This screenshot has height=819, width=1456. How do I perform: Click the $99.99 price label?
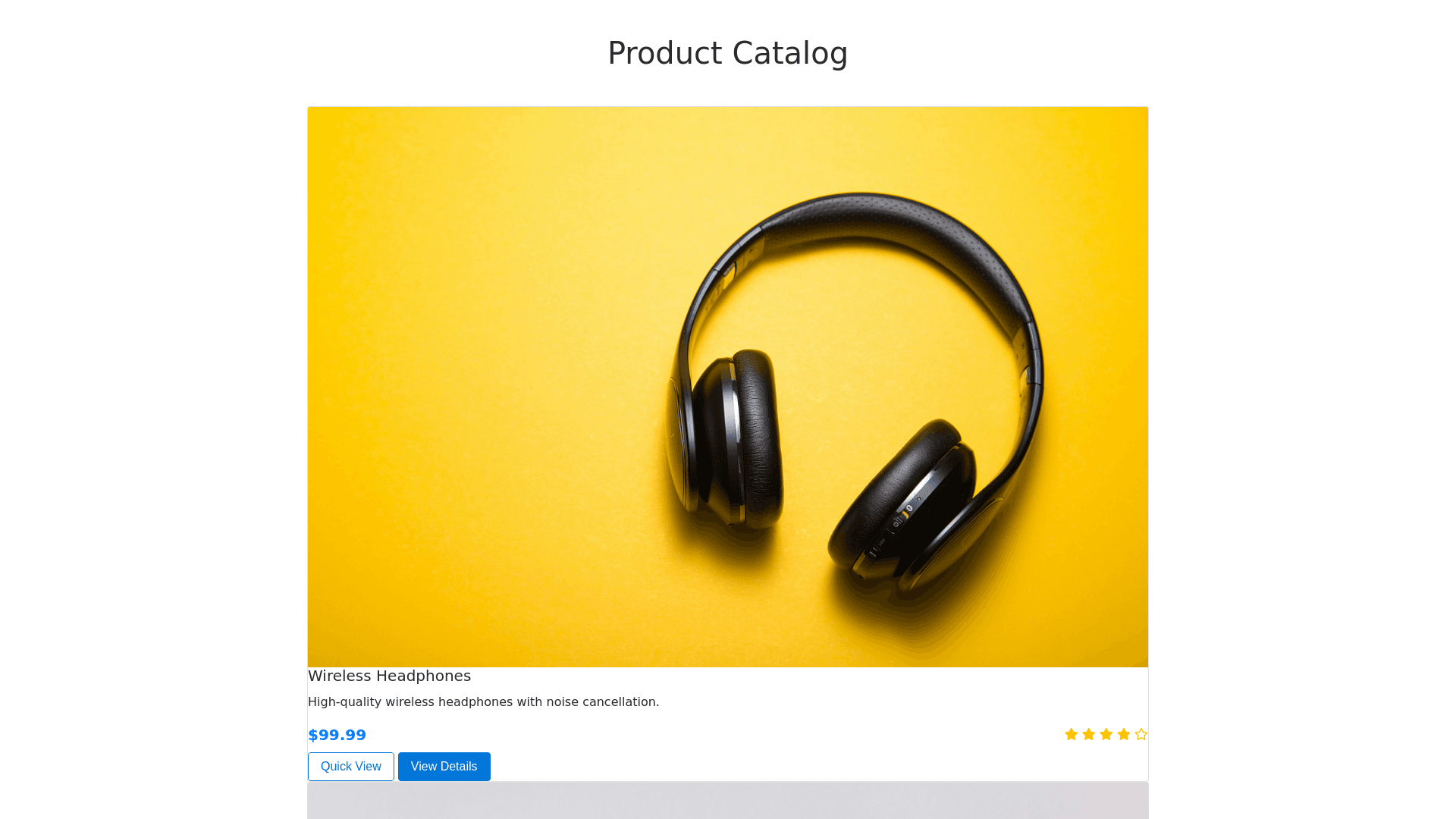(337, 735)
